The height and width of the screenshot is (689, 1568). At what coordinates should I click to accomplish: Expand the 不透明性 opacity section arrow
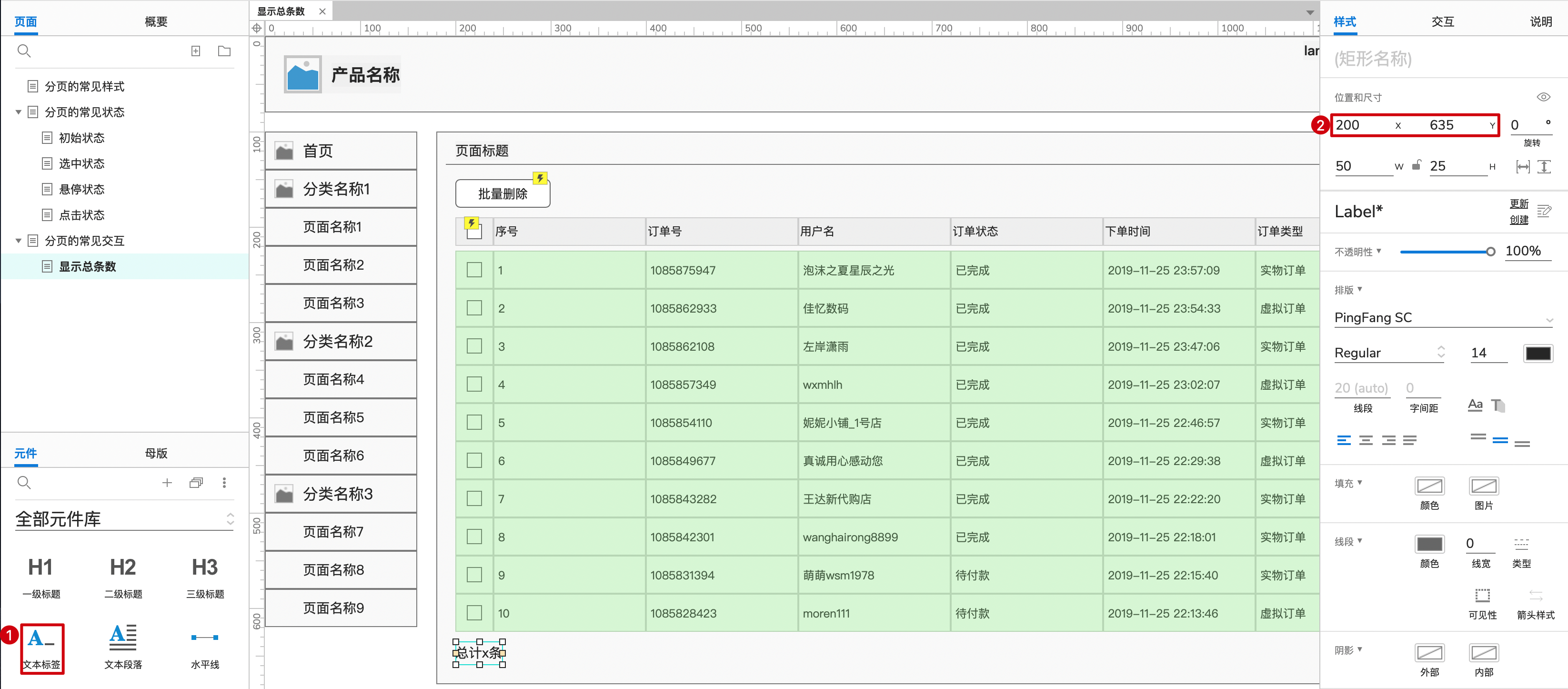[x=1379, y=251]
